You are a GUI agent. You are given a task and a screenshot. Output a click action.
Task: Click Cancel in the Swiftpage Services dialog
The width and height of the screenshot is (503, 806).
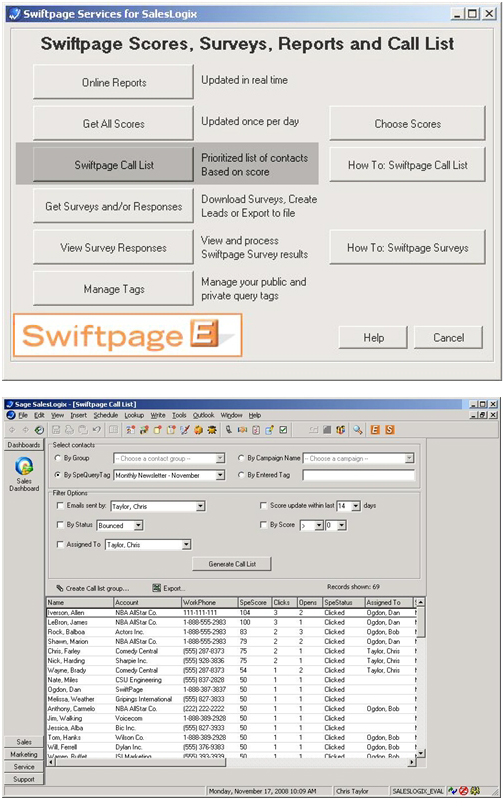point(449,338)
